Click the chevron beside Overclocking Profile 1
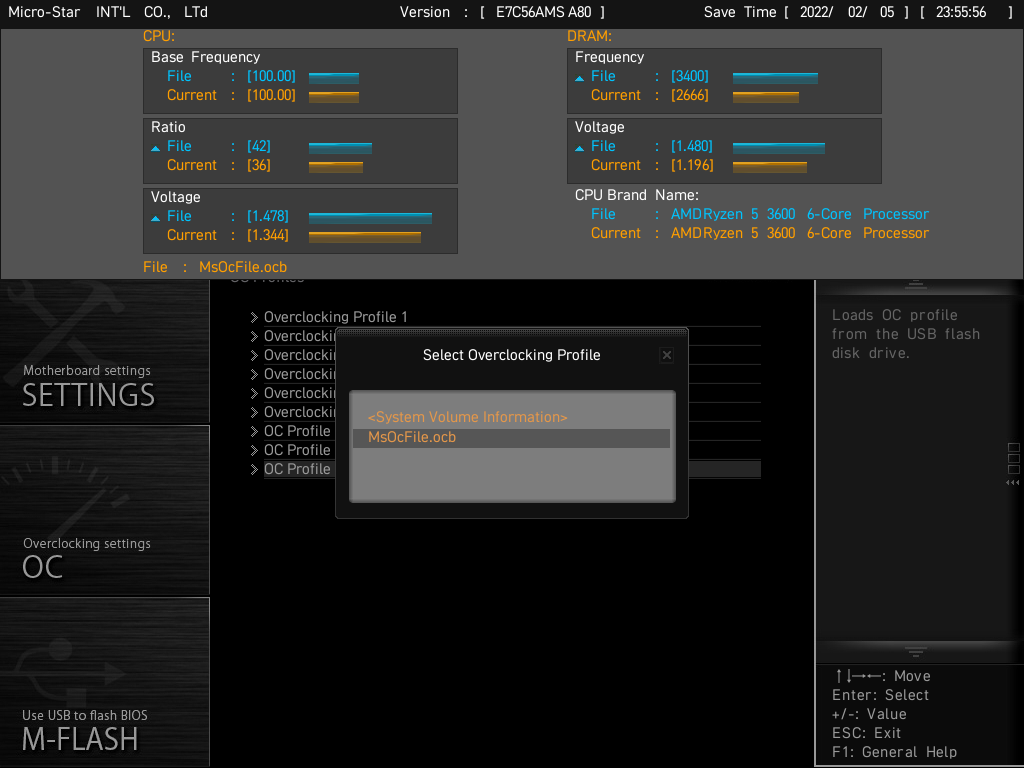Viewport: 1024px width, 768px height. coord(254,317)
